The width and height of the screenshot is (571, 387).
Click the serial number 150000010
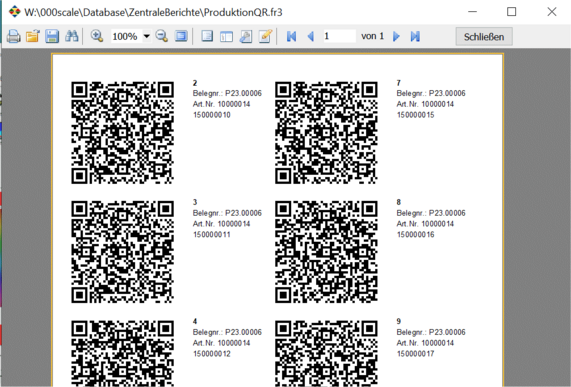(x=212, y=115)
